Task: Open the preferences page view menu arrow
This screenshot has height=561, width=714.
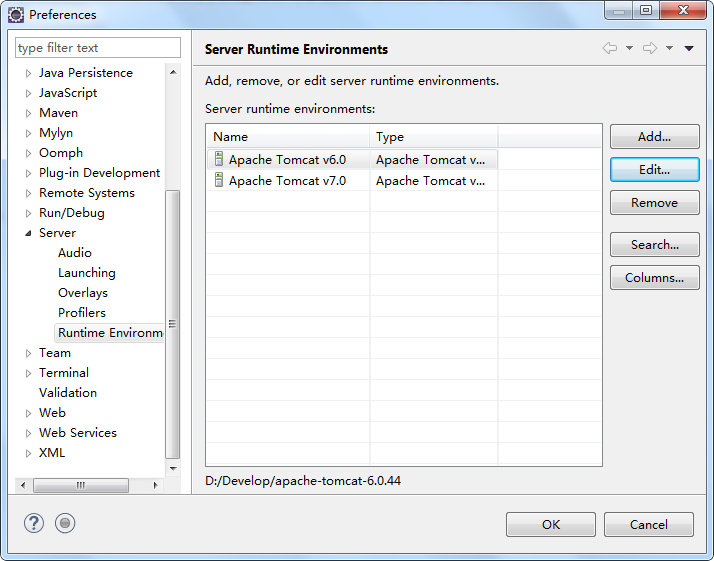Action: (689, 48)
